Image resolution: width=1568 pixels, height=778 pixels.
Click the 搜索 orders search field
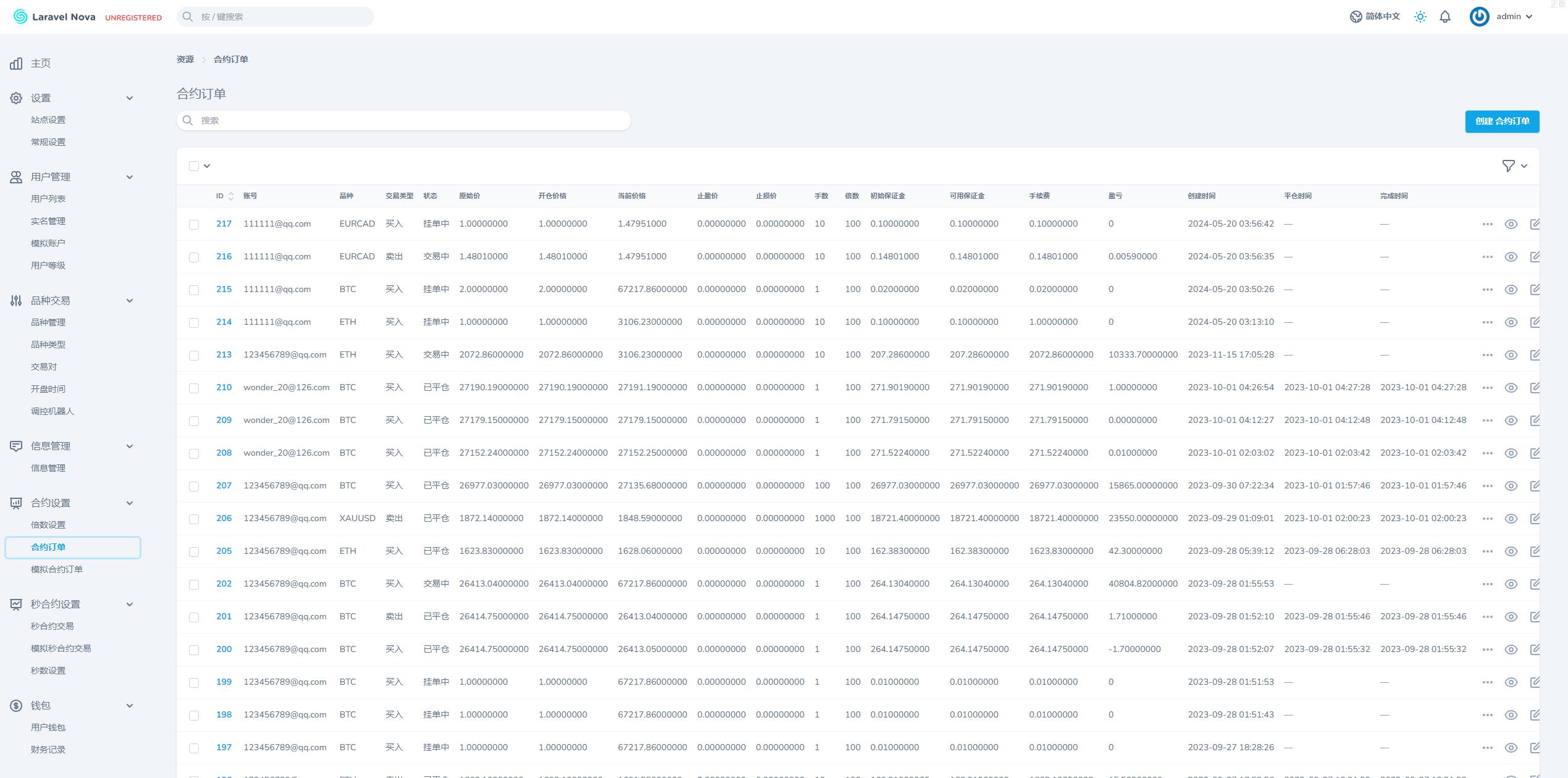(404, 120)
